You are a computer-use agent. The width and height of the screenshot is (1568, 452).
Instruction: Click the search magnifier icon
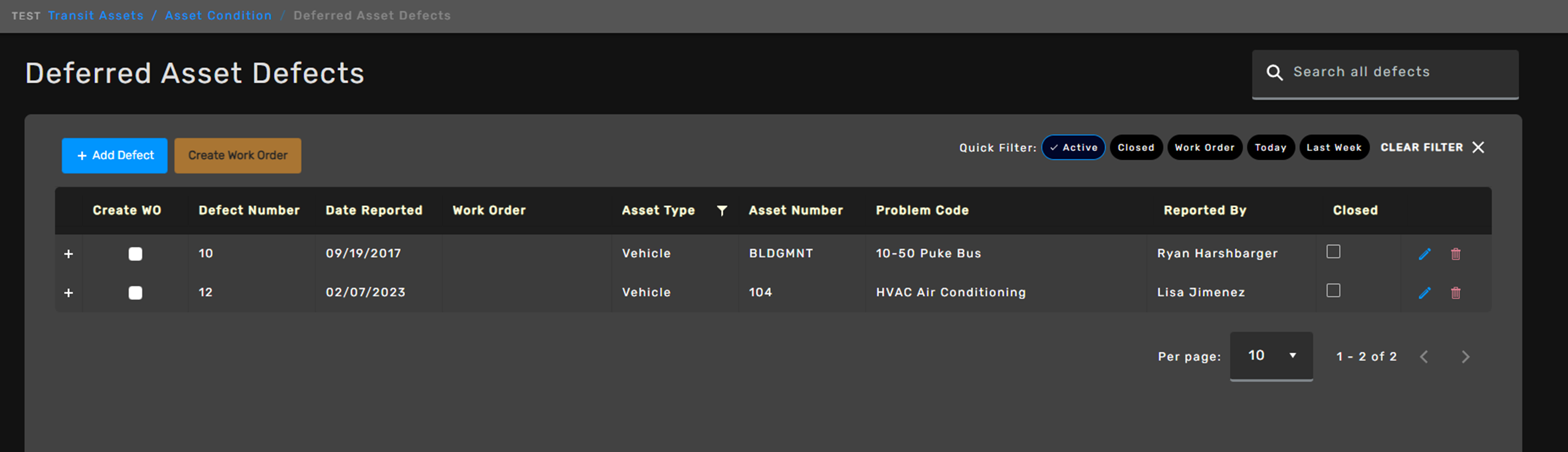(x=1274, y=73)
